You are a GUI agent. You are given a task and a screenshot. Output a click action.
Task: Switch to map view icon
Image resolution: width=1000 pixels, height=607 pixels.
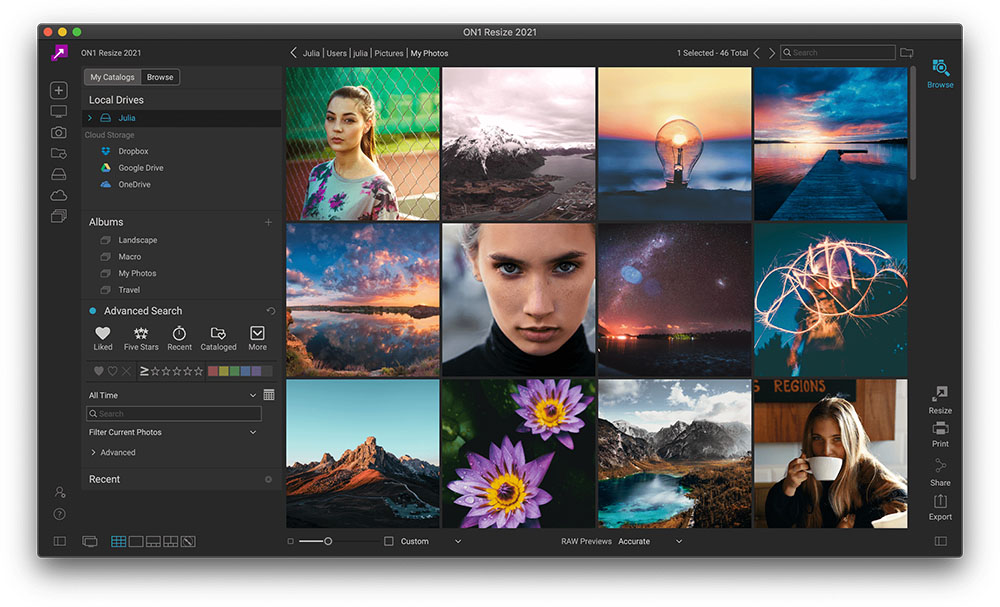[x=188, y=541]
